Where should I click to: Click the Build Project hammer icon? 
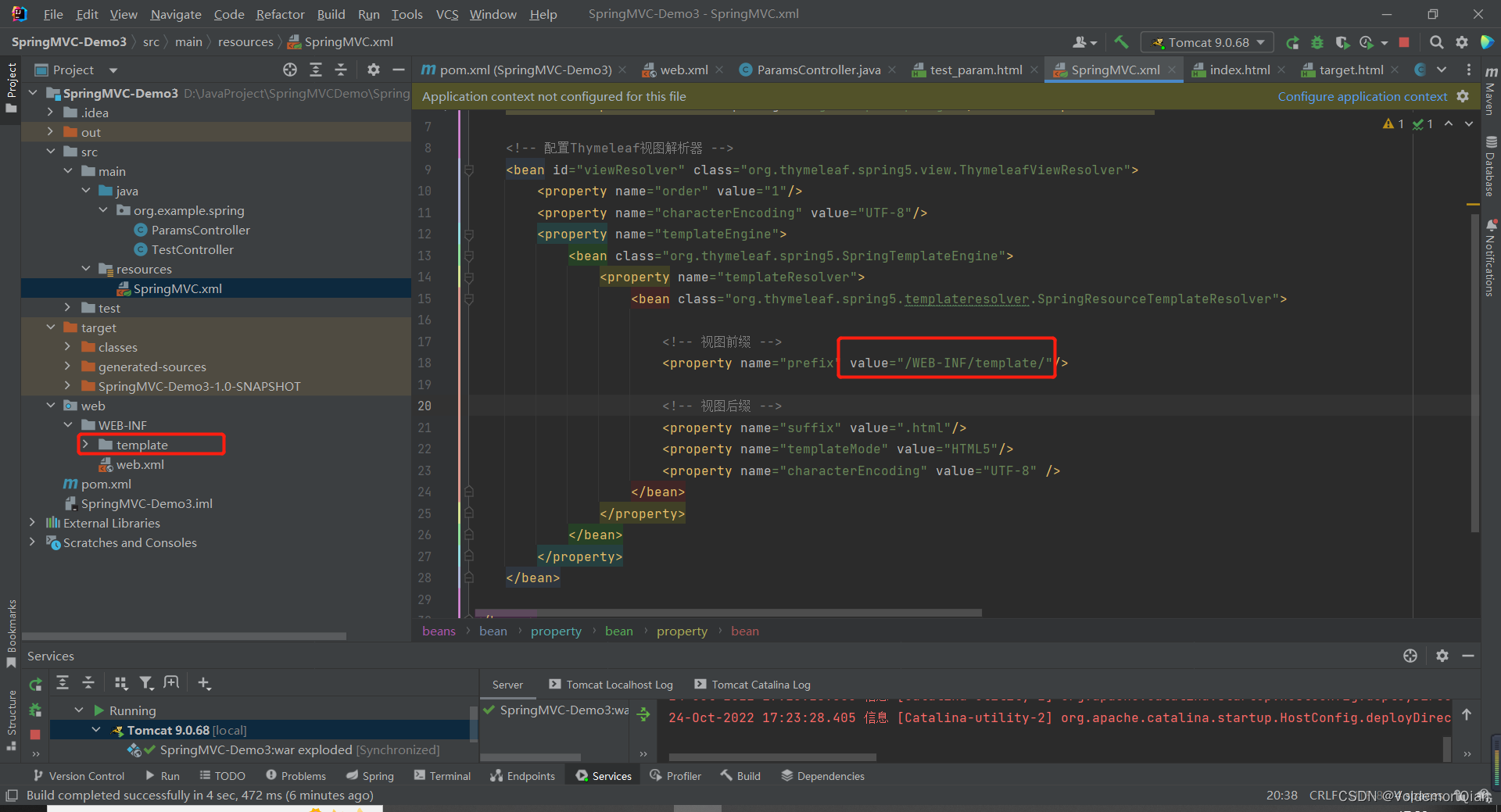[1121, 42]
